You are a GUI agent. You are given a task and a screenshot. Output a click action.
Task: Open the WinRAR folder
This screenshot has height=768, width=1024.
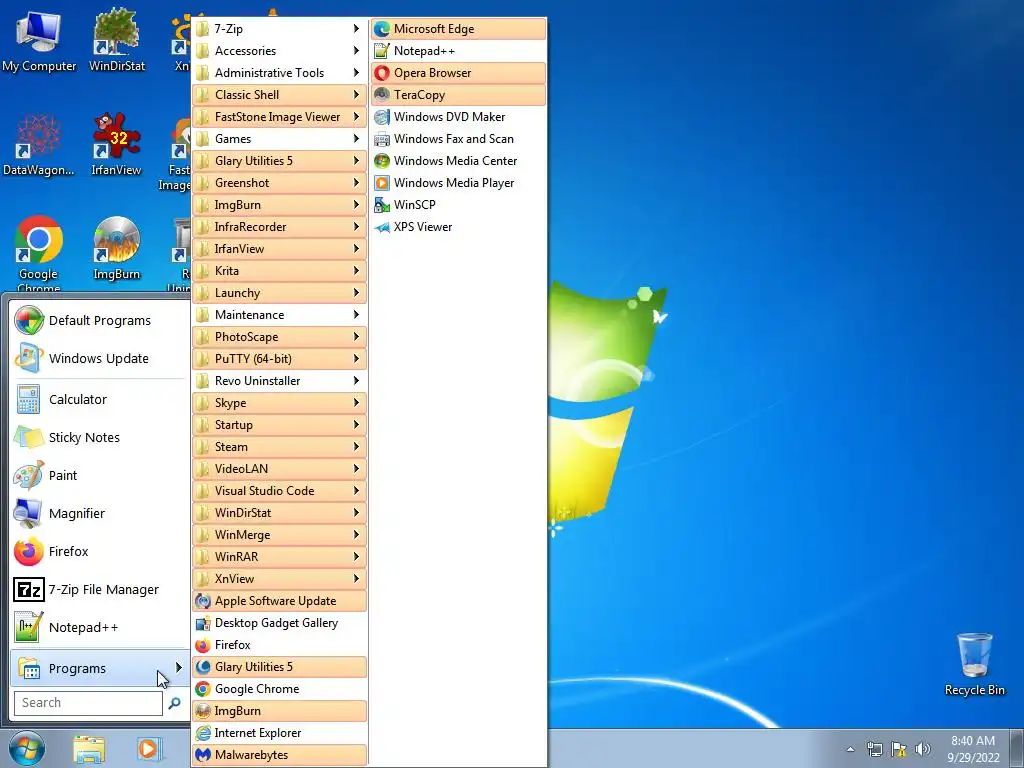tap(280, 556)
